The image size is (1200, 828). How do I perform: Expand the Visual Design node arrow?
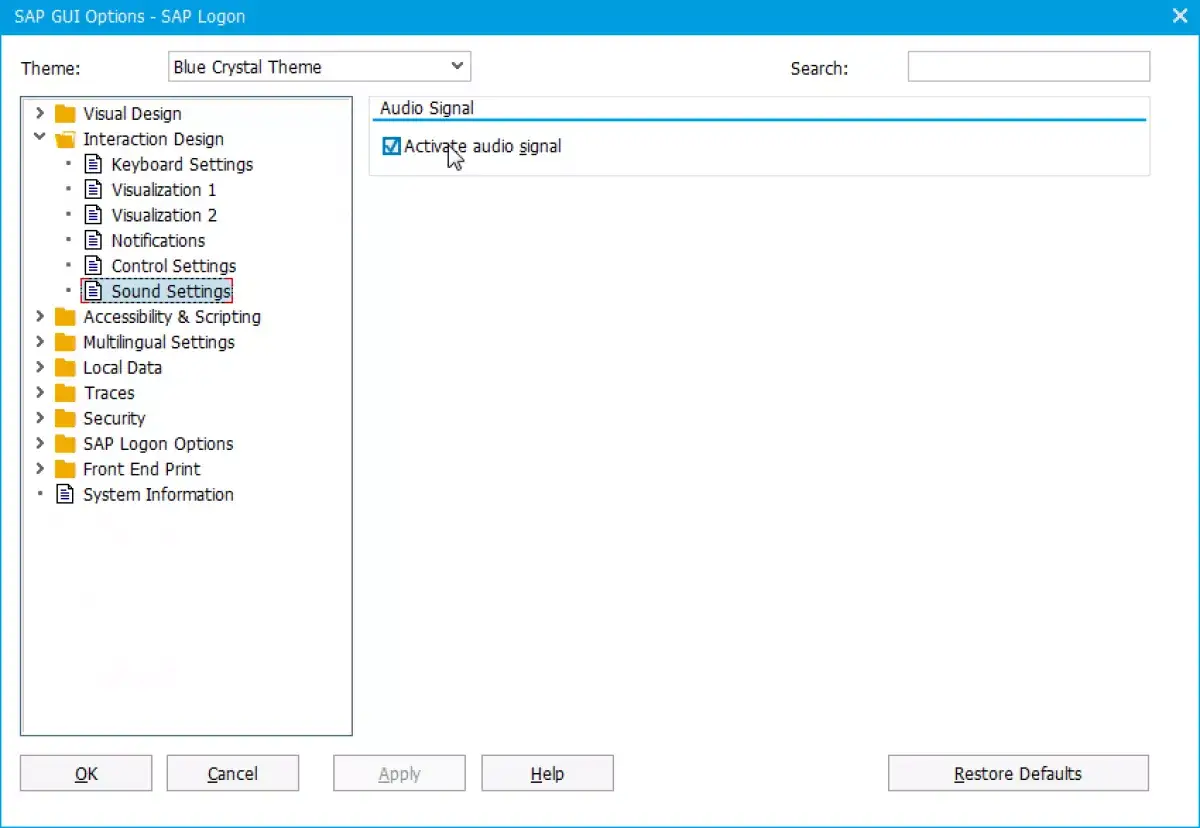point(40,113)
